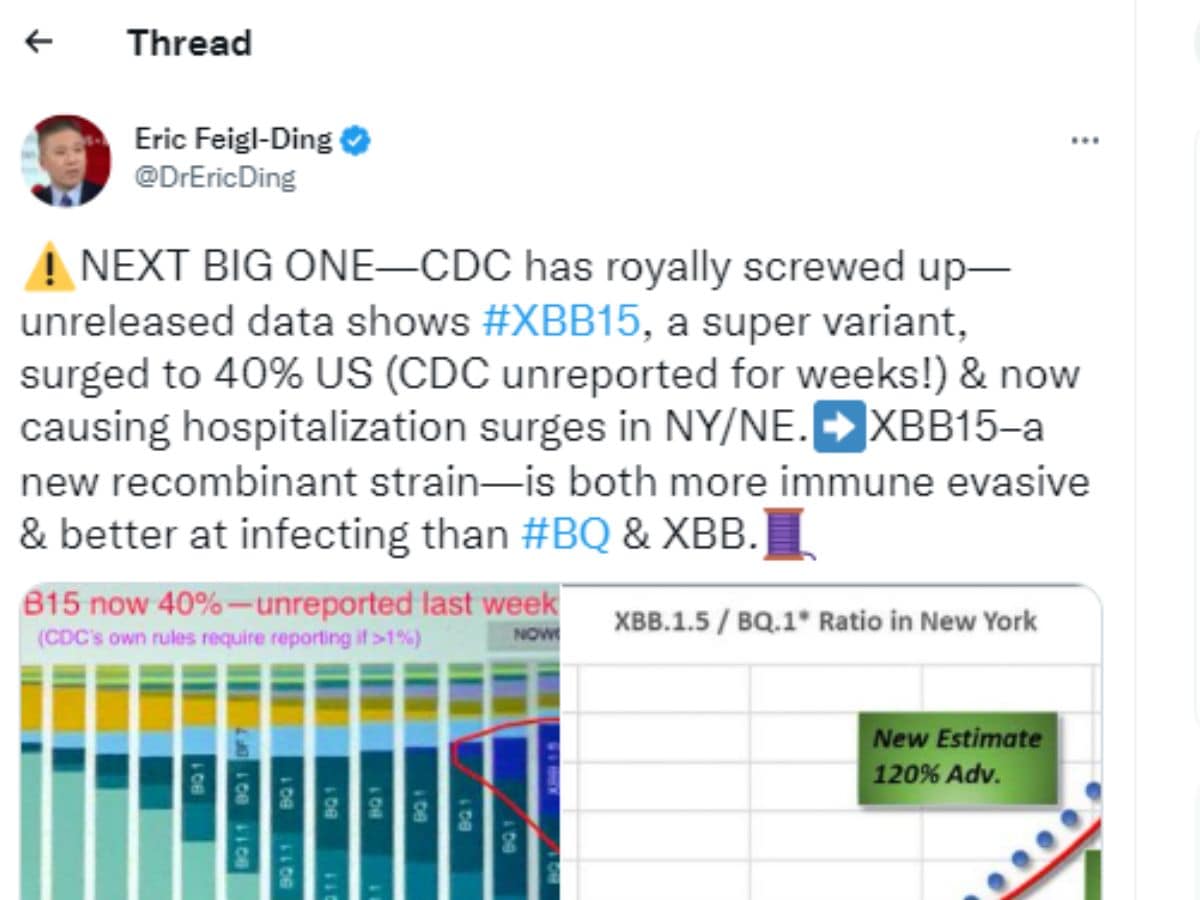The height and width of the screenshot is (900, 1200).
Task: Click the Thread page heading
Action: click(x=189, y=43)
